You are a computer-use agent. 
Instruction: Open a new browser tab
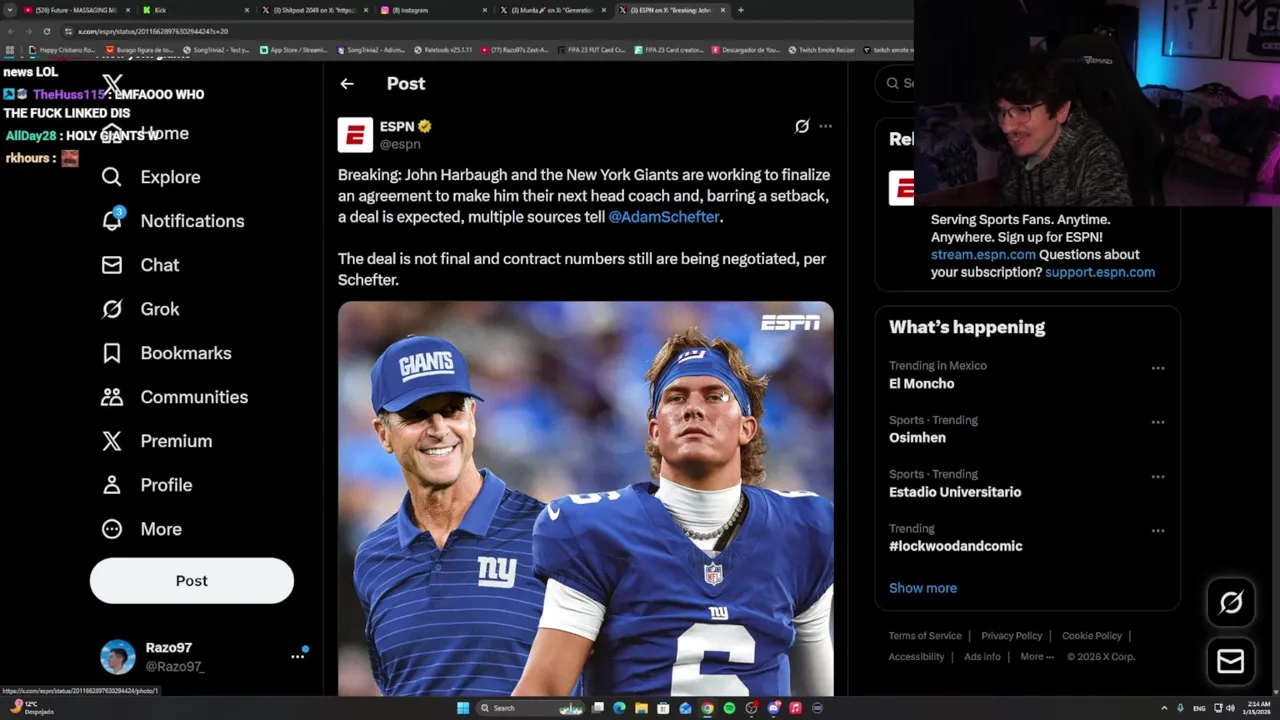pyautogui.click(x=740, y=10)
